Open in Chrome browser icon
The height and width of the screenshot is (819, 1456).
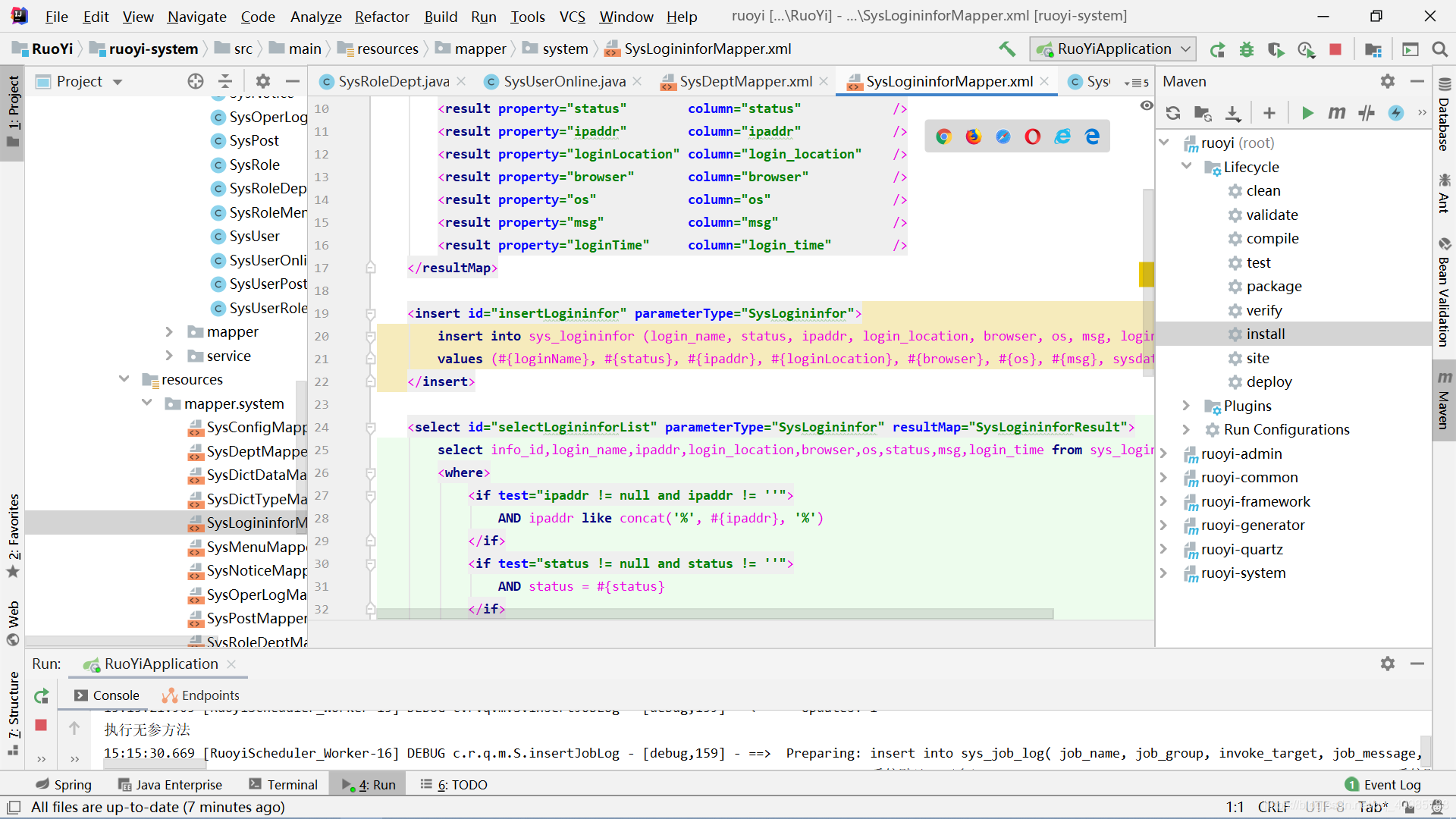(x=943, y=136)
